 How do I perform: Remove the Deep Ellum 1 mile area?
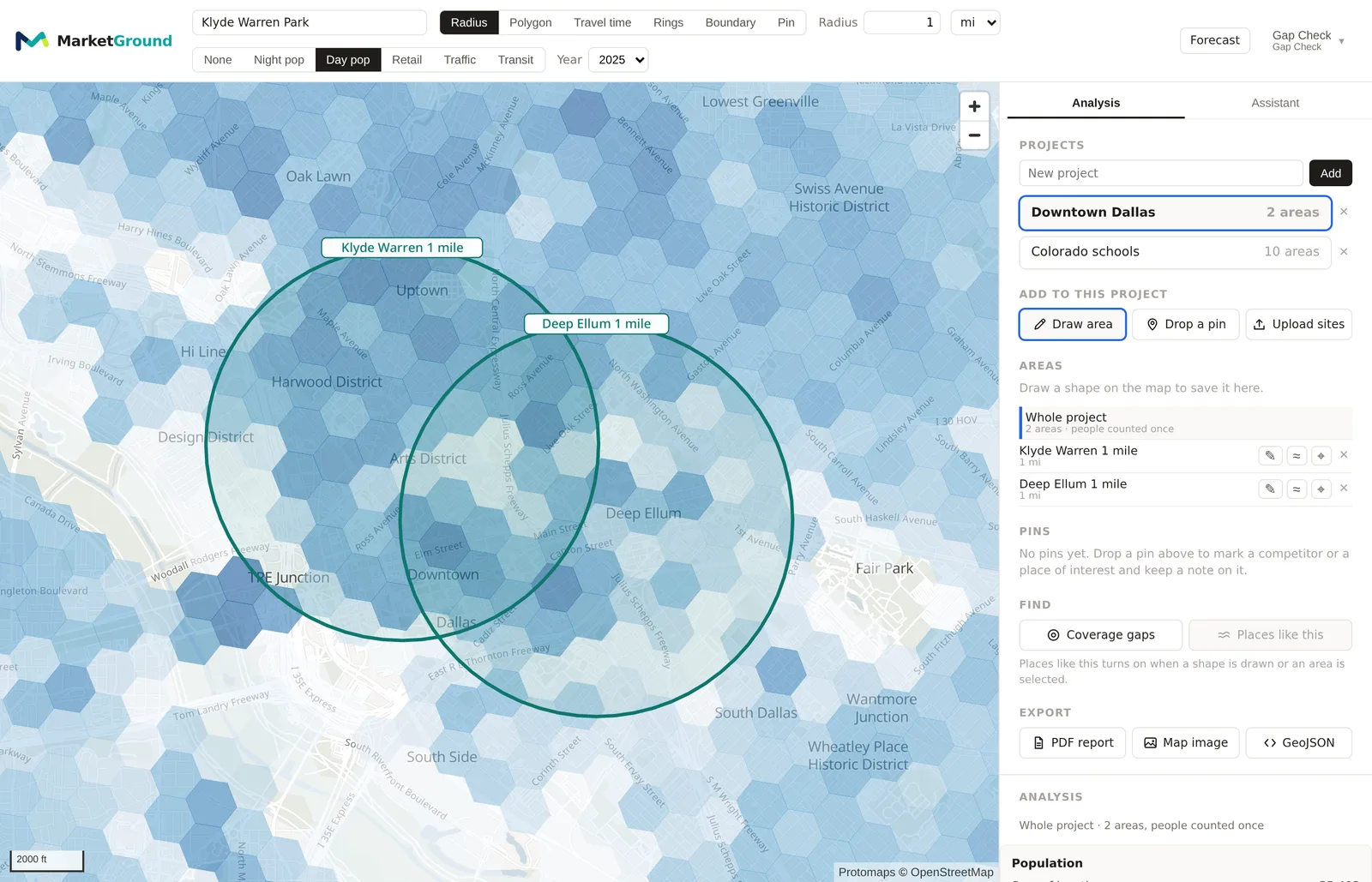click(x=1344, y=489)
